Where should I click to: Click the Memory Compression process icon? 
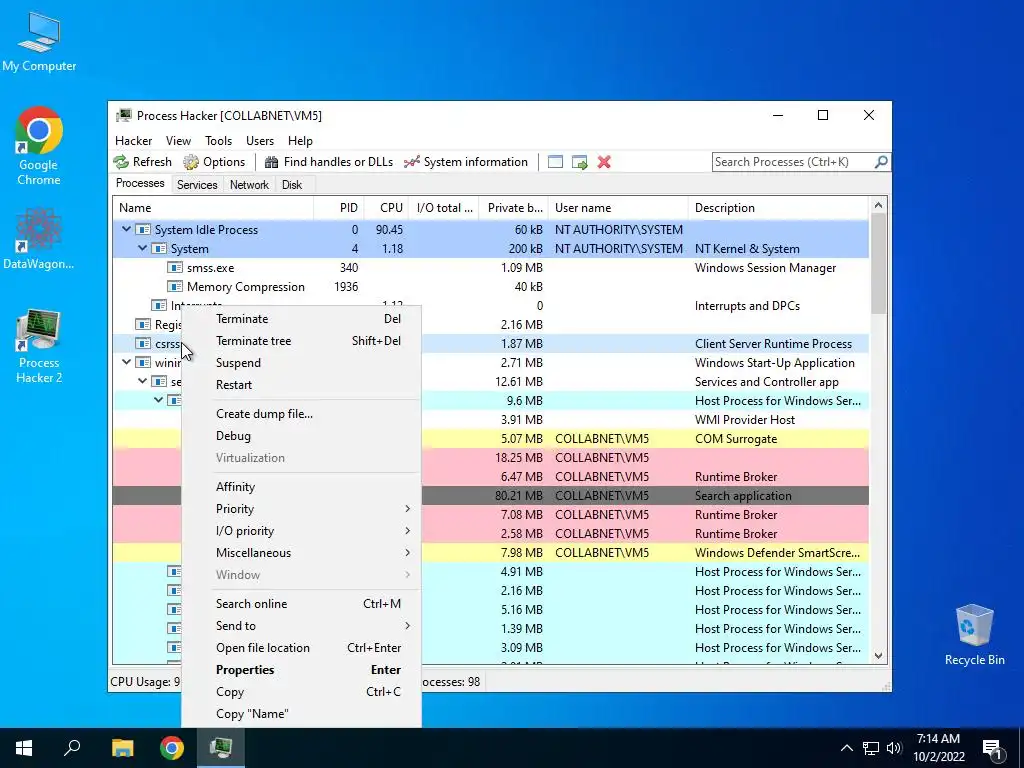click(174, 287)
